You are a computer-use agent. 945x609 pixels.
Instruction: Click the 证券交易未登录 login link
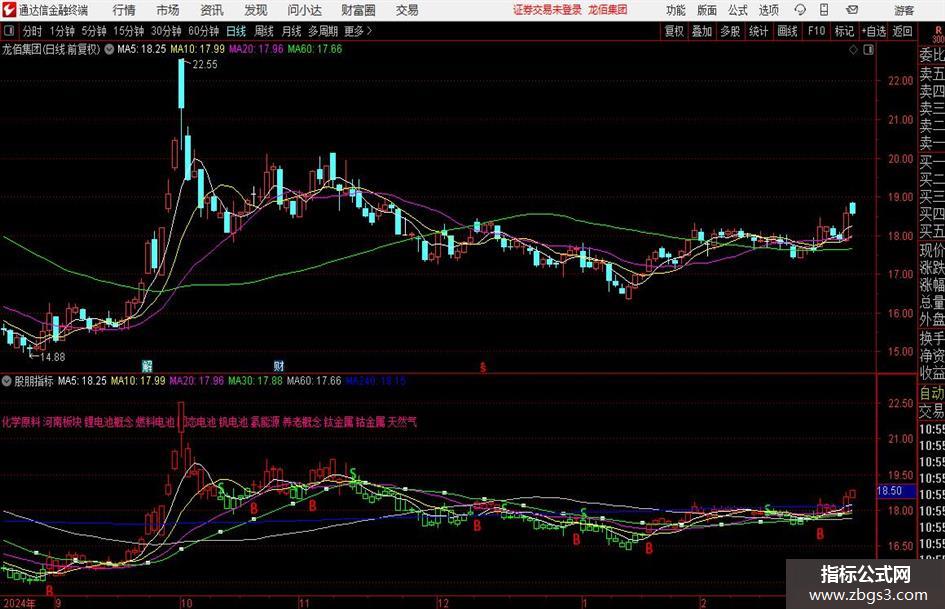[548, 10]
